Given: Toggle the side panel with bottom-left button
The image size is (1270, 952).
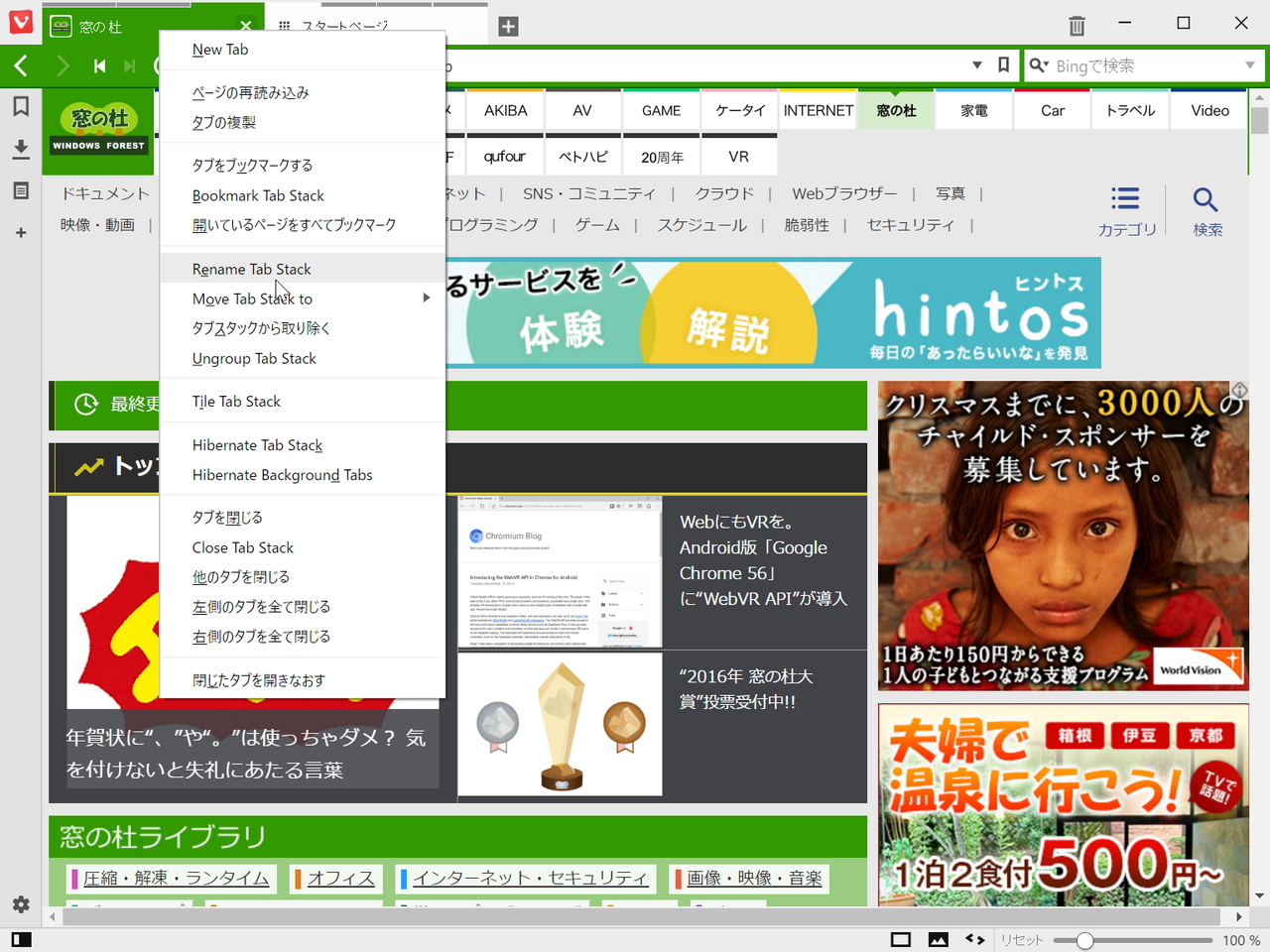Looking at the screenshot, I should pyautogui.click(x=21, y=939).
